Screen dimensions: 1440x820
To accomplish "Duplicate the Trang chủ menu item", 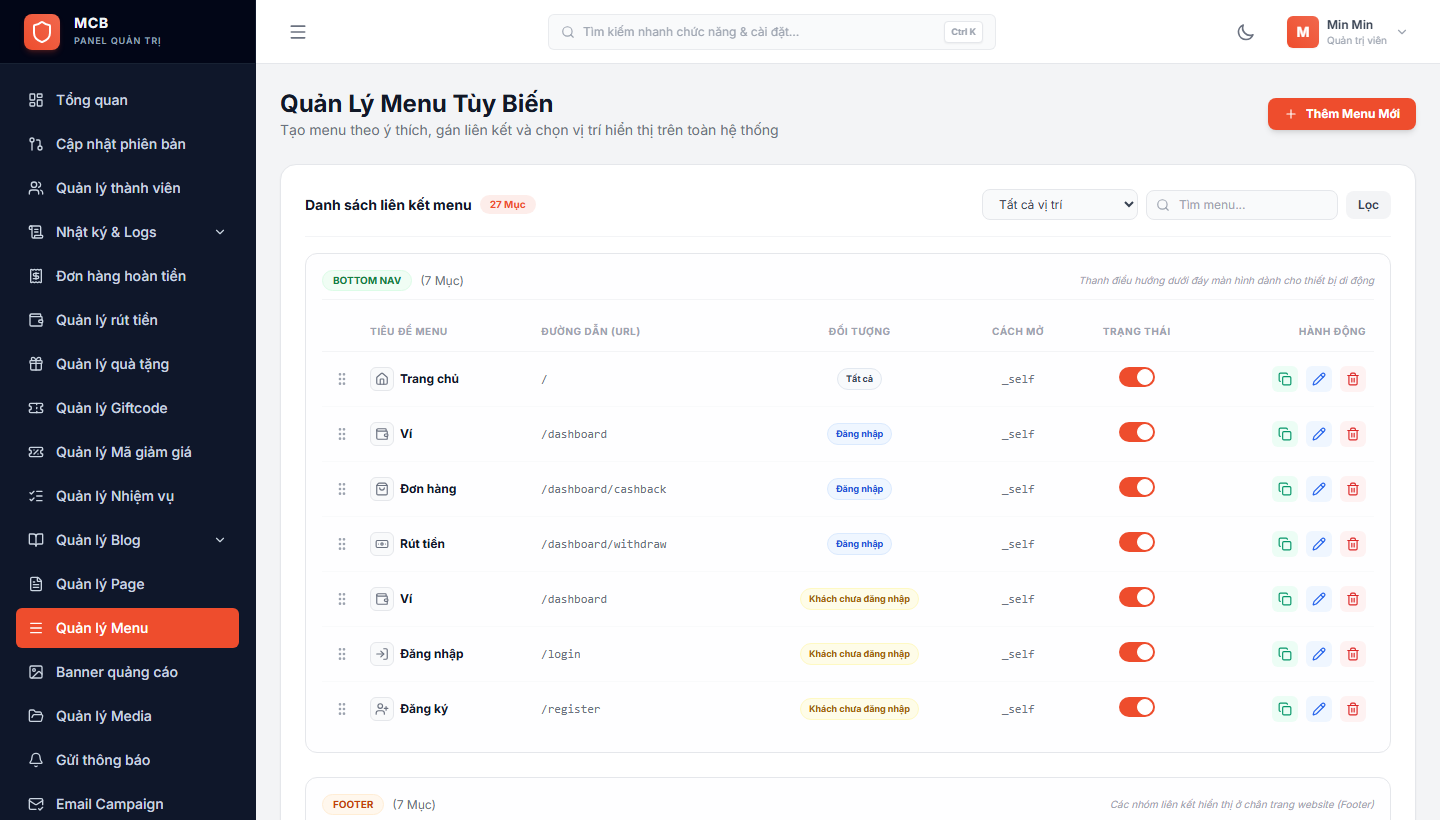I will (1284, 379).
